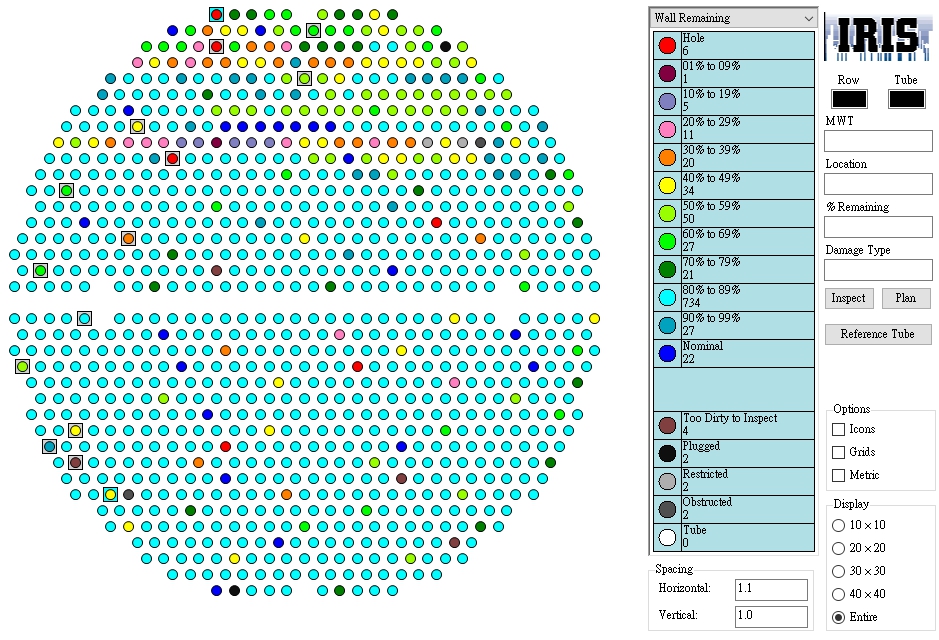The image size is (939, 640).
Task: Click the Plan button
Action: click(x=905, y=298)
